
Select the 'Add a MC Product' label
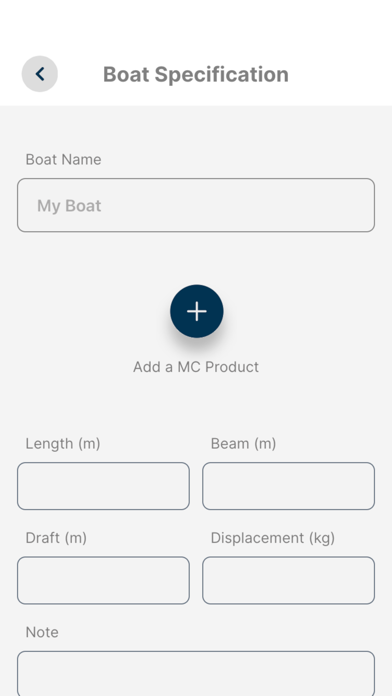click(196, 367)
